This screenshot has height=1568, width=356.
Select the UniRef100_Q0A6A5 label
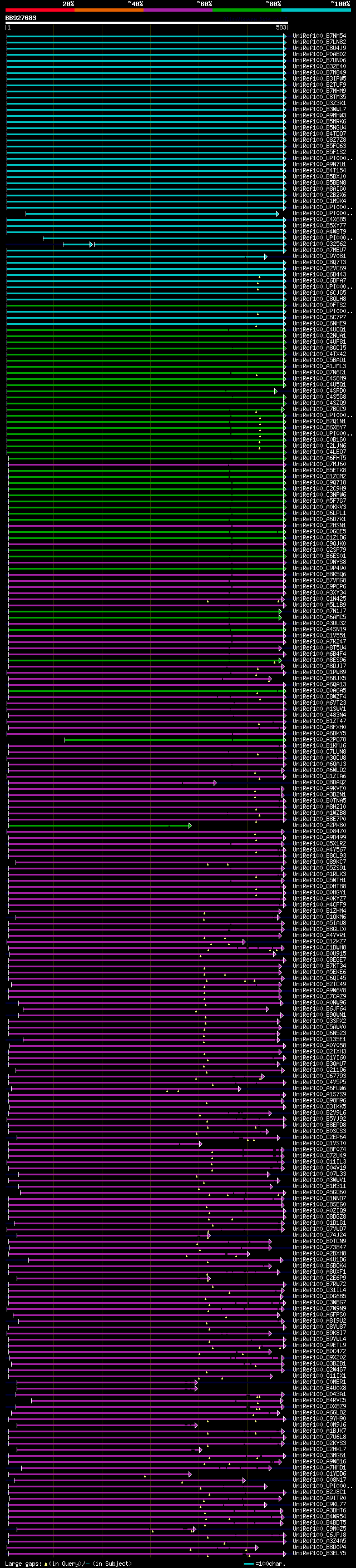pyautogui.click(x=319, y=691)
